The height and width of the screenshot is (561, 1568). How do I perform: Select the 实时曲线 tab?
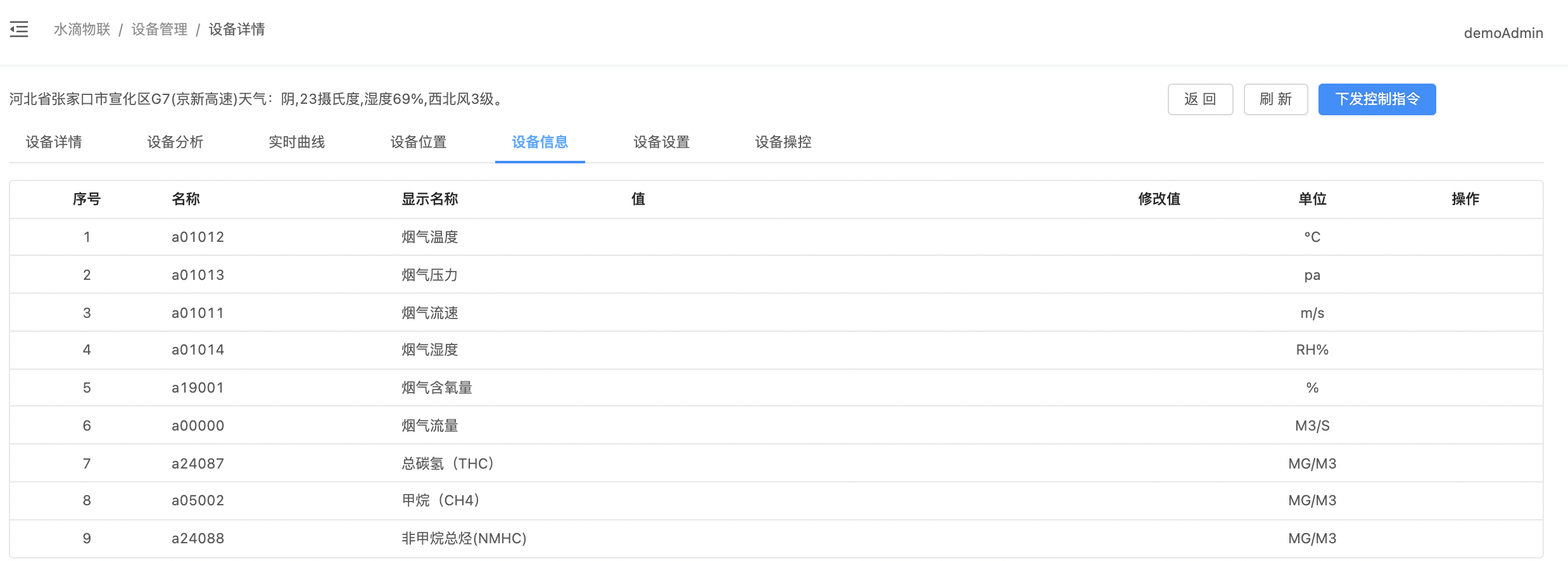click(x=297, y=142)
